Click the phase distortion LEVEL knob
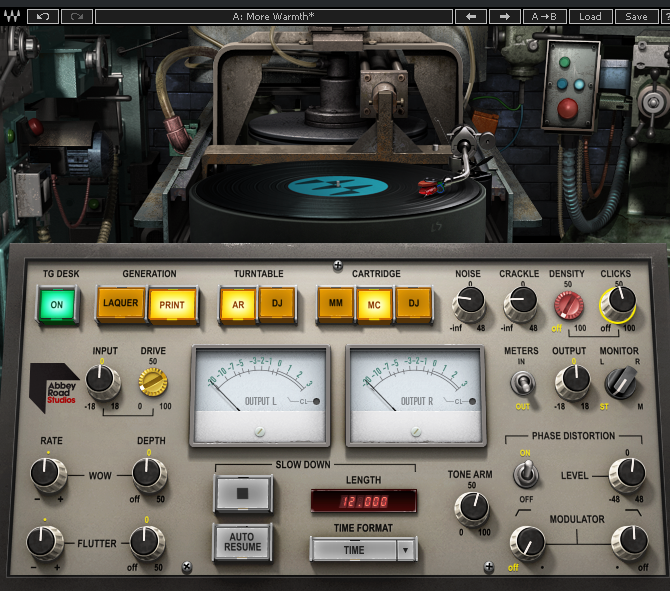 (627, 475)
